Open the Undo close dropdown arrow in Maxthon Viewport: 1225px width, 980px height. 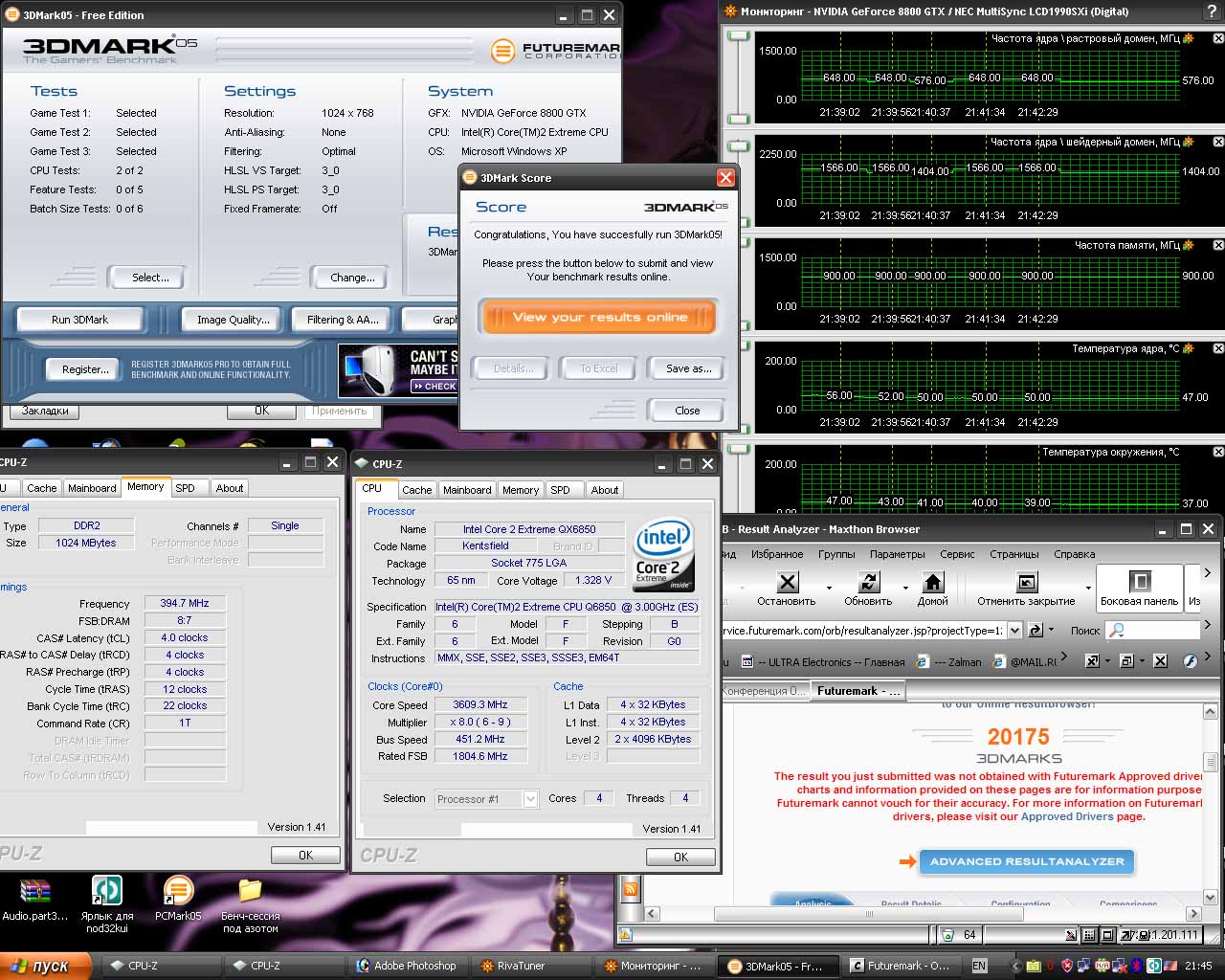pos(1088,588)
